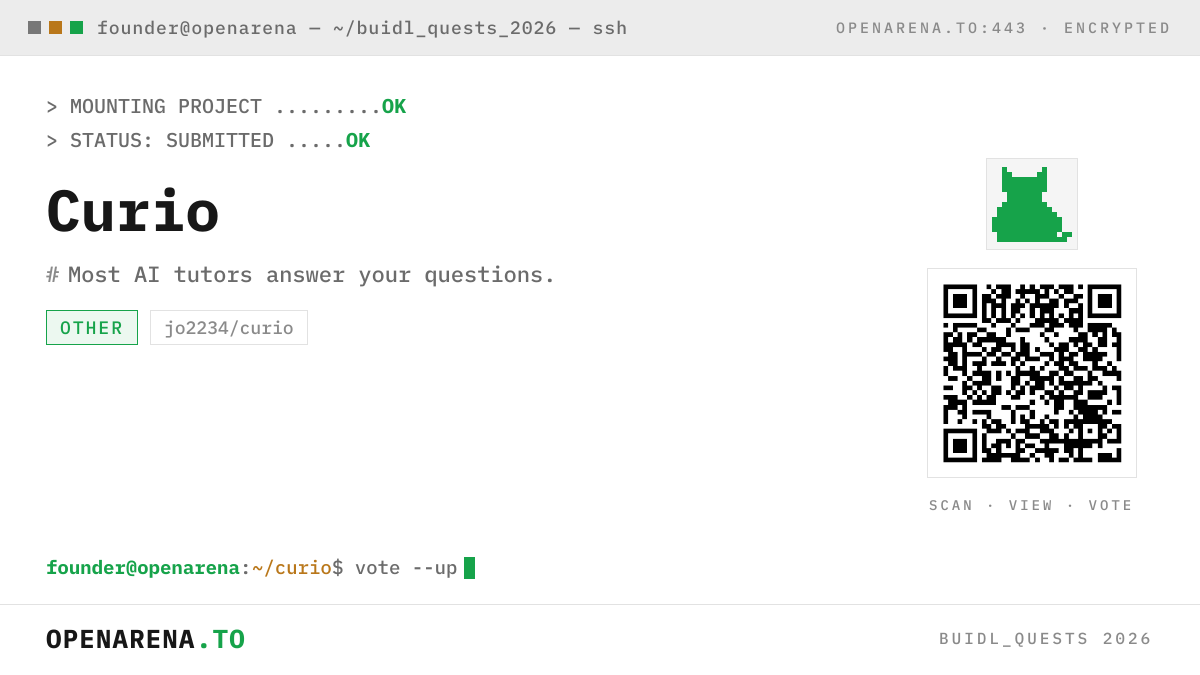
Task: Click the BUIDL_QUESTS 2026 footer label
Action: point(1046,639)
